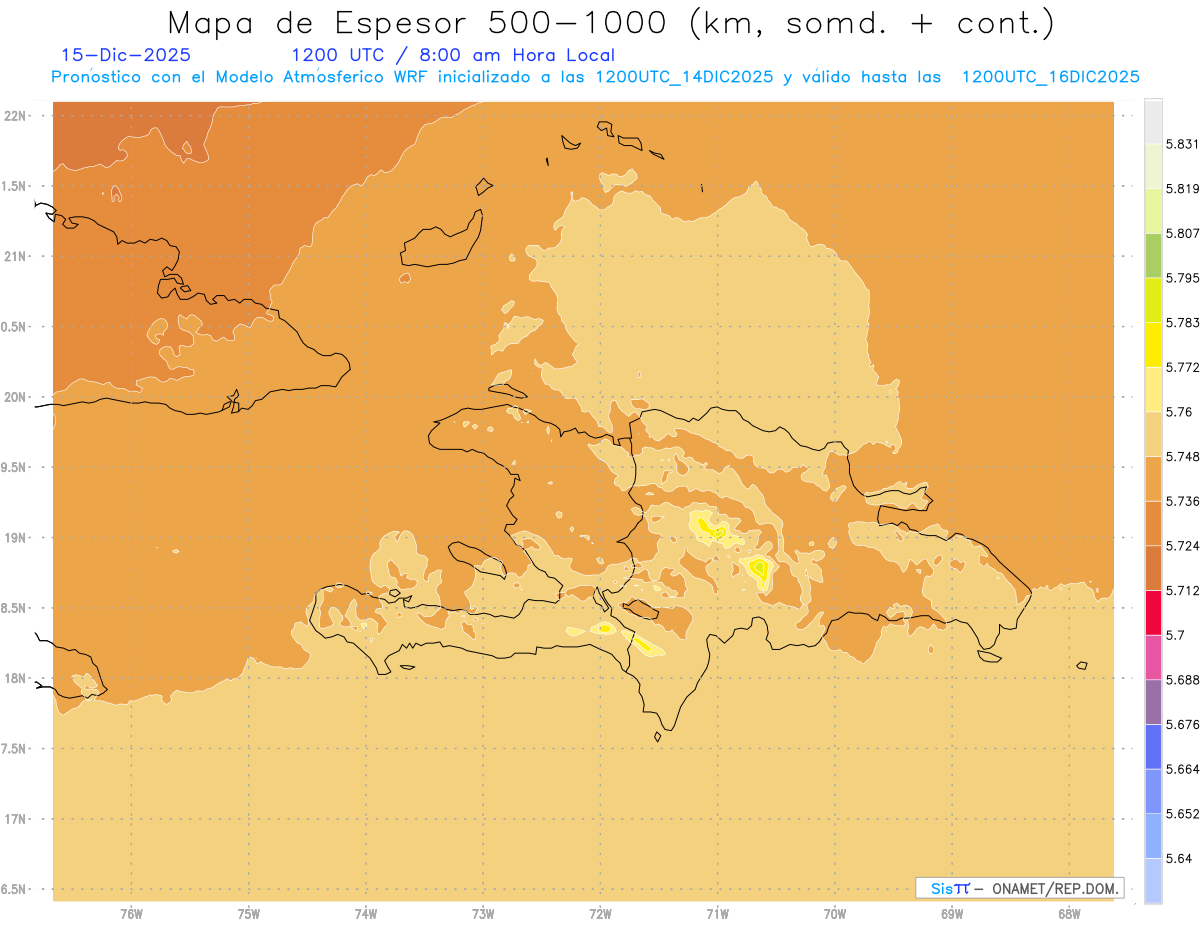Pick the saturated blue swatch above 5.664
This screenshot has height=927, width=1200.
coord(1153,746)
